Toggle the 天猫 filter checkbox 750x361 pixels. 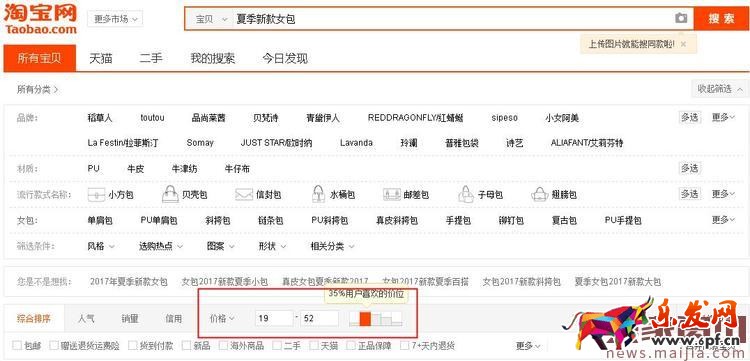(x=314, y=345)
